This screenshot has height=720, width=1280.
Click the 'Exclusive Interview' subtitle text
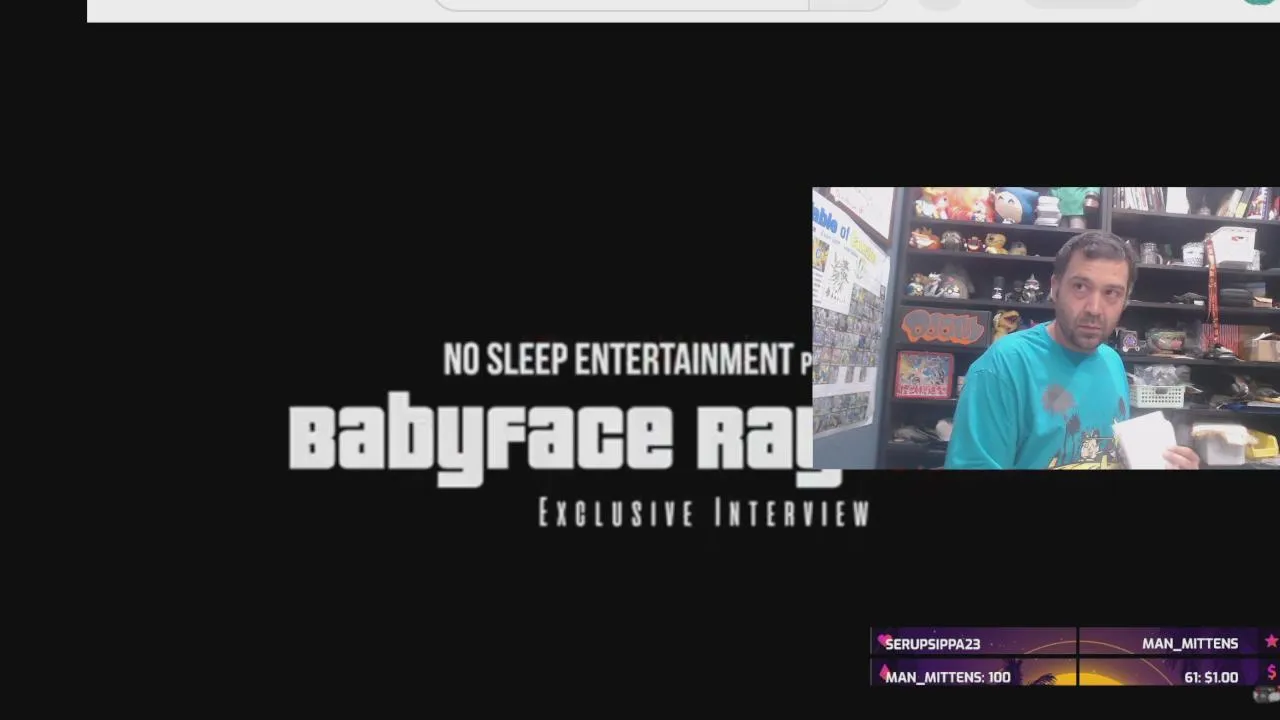[704, 513]
